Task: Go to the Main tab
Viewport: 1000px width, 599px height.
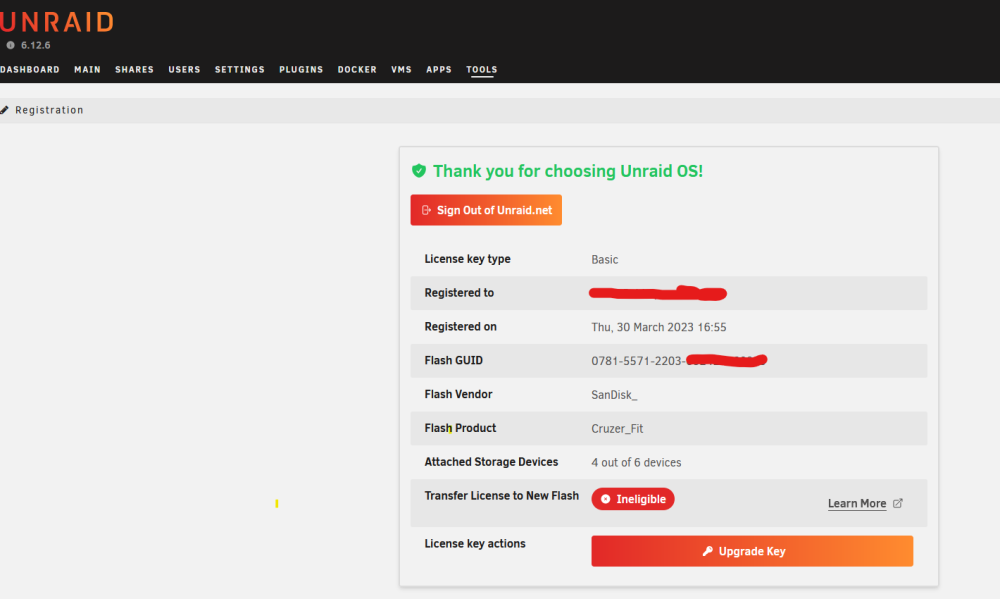Action: click(x=87, y=70)
